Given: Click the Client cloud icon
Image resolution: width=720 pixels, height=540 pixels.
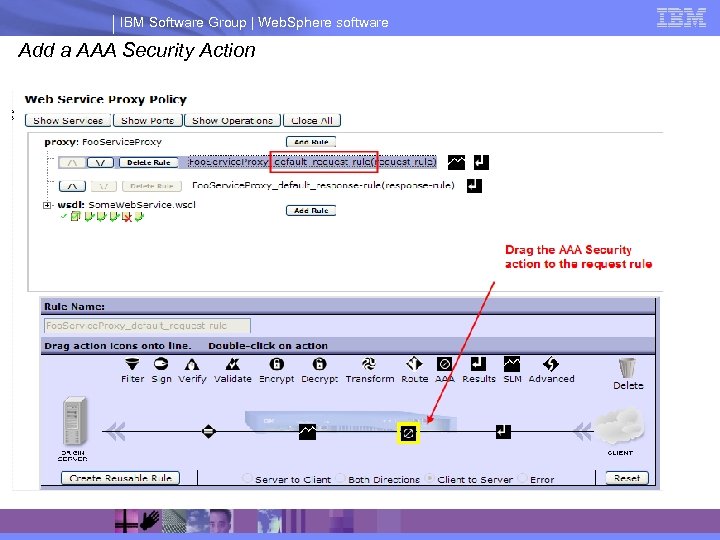Looking at the screenshot, I should point(620,425).
